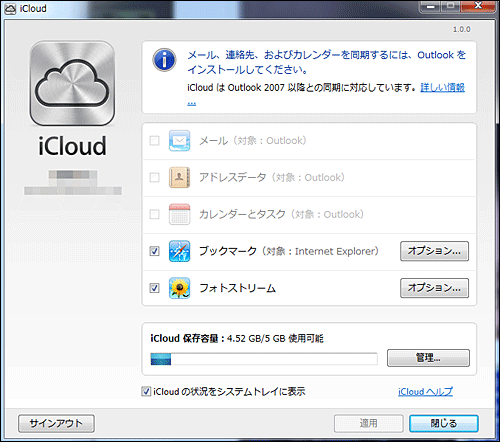The image size is (500, 442).
Task: Open the iCloud ヘルプ link
Action: (425, 392)
